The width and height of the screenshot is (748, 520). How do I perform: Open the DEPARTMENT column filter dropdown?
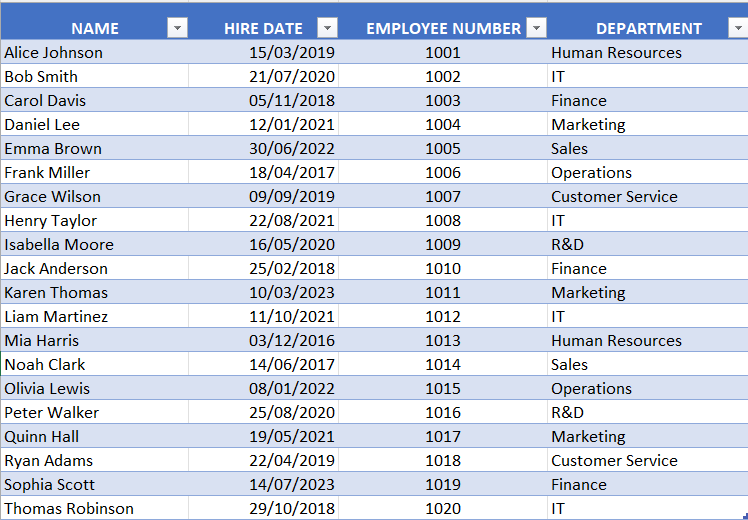click(x=737, y=28)
